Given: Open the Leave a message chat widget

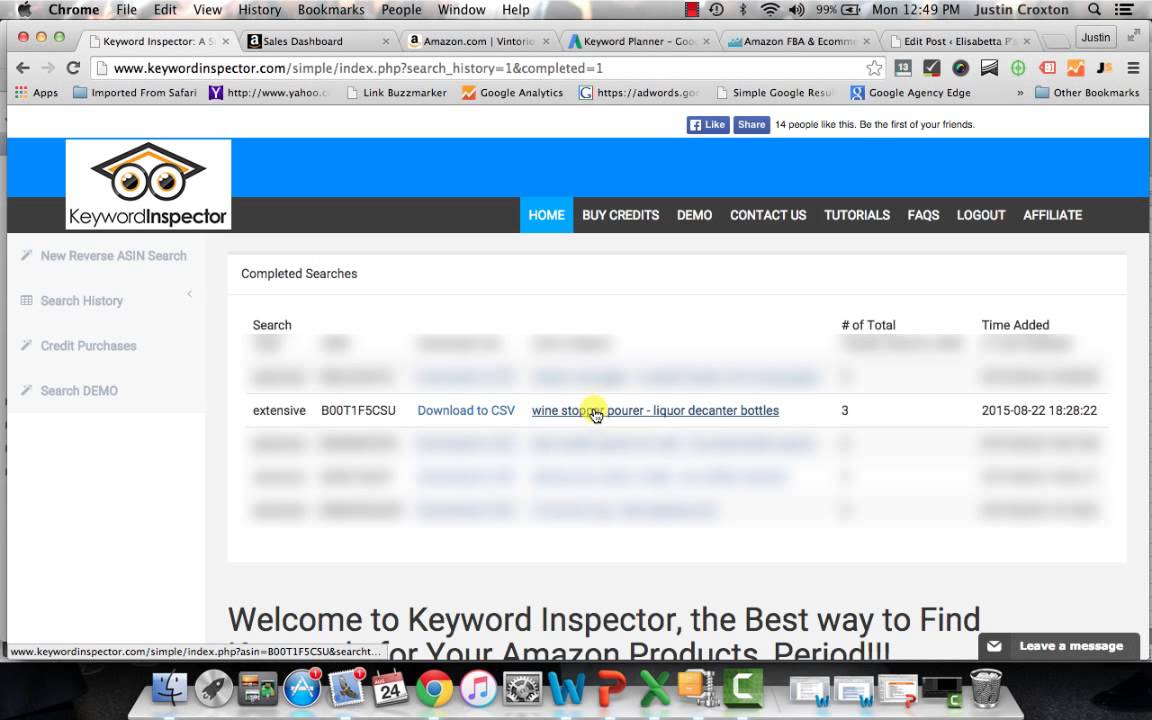Looking at the screenshot, I should point(1059,647).
